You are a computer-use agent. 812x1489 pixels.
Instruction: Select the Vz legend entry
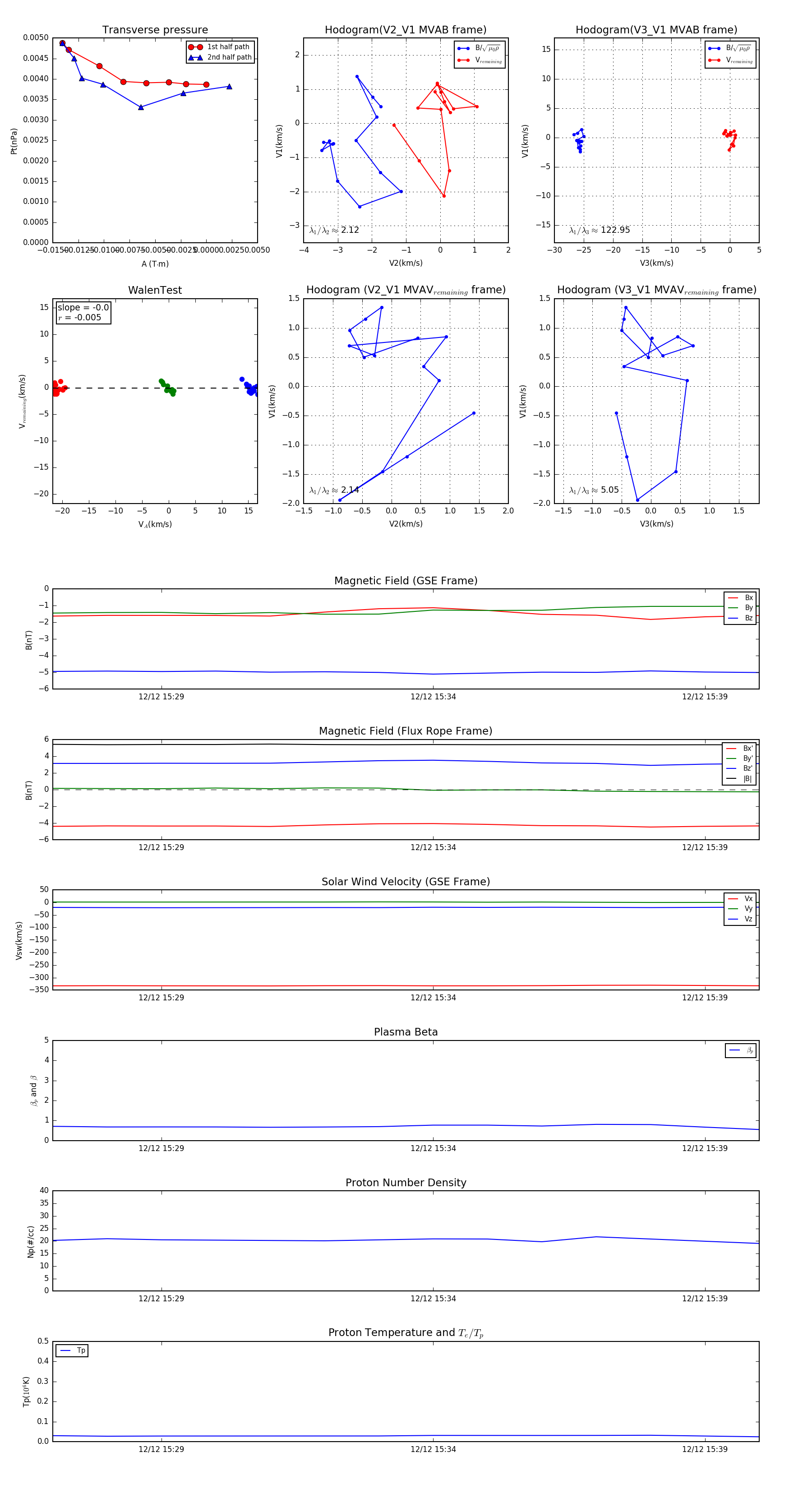(740, 919)
